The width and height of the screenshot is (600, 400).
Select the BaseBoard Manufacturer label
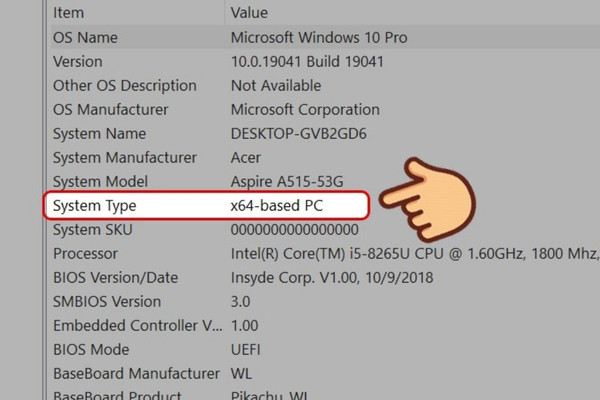click(x=136, y=374)
